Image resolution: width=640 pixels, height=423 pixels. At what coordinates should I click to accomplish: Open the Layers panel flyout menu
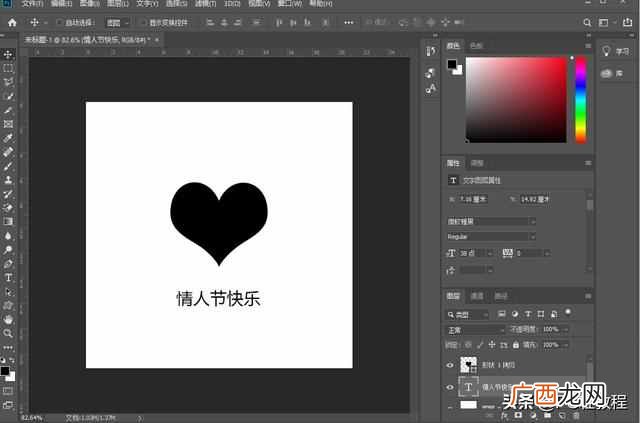coord(588,296)
